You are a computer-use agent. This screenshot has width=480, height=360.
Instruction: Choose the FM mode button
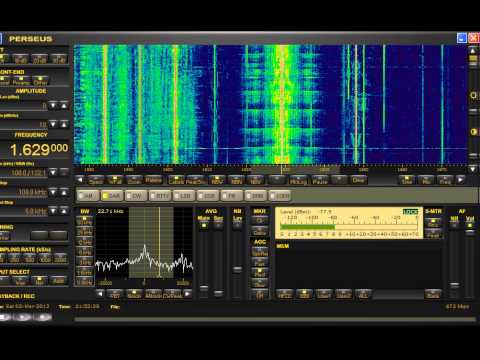click(232, 196)
